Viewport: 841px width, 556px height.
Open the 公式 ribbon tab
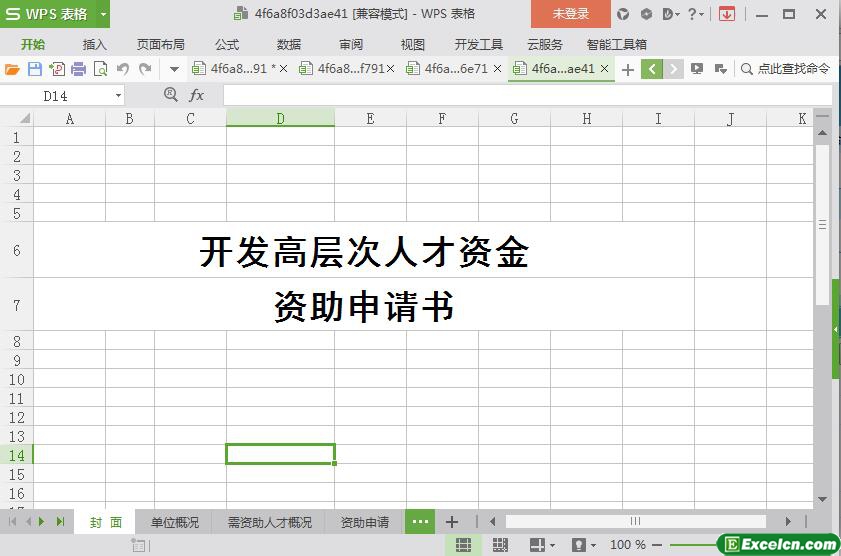(x=227, y=45)
